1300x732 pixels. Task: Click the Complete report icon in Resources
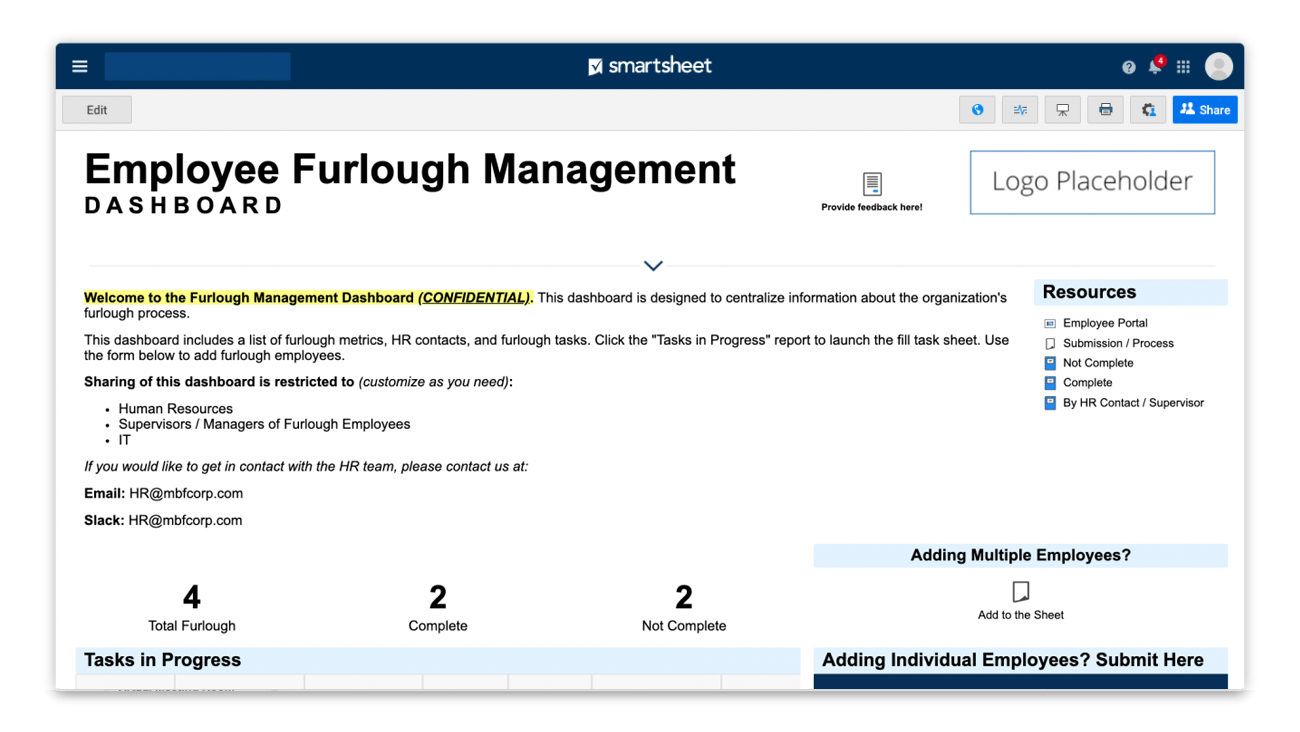(1050, 383)
